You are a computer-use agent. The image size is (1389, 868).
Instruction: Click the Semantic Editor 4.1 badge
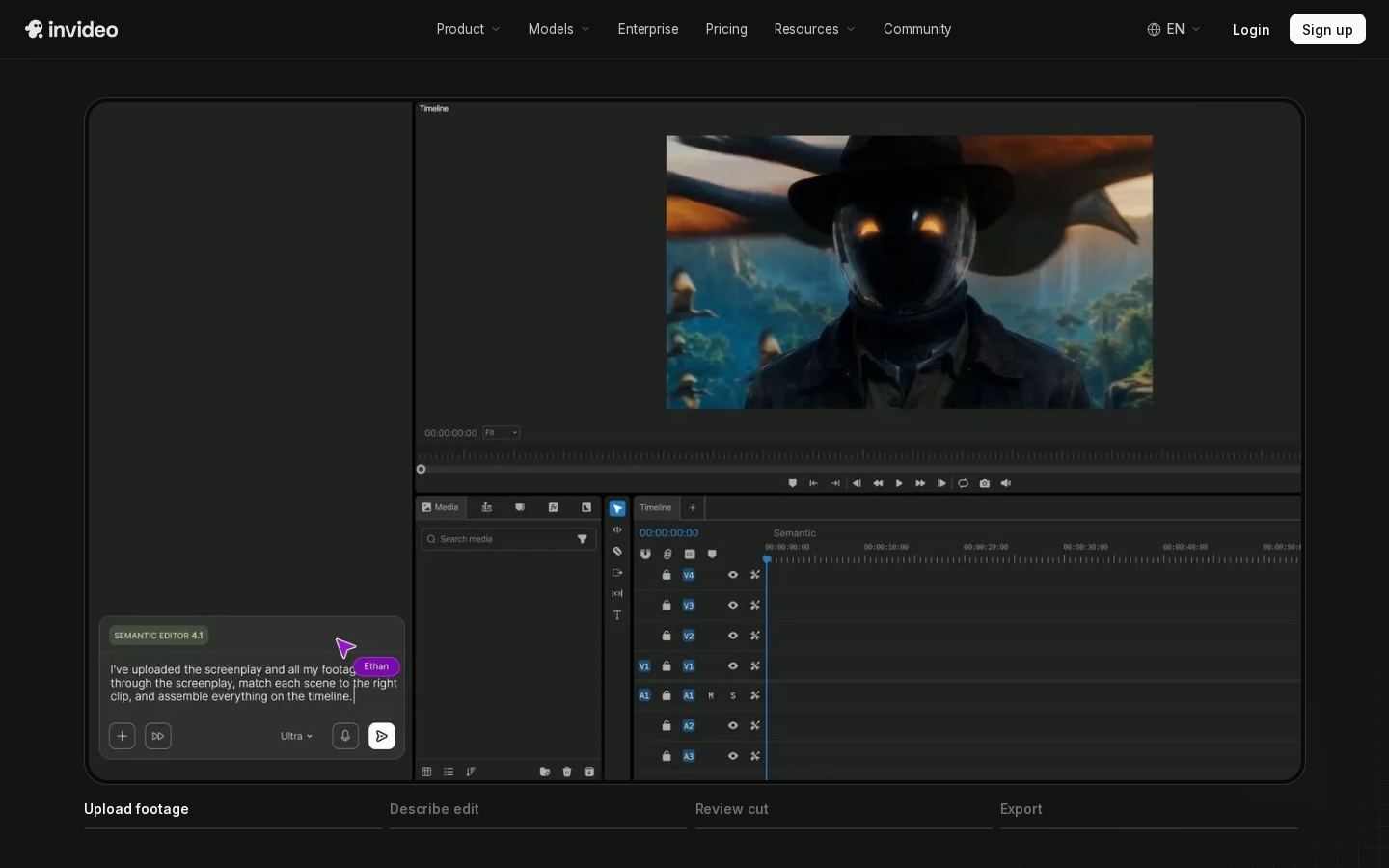pos(159,636)
